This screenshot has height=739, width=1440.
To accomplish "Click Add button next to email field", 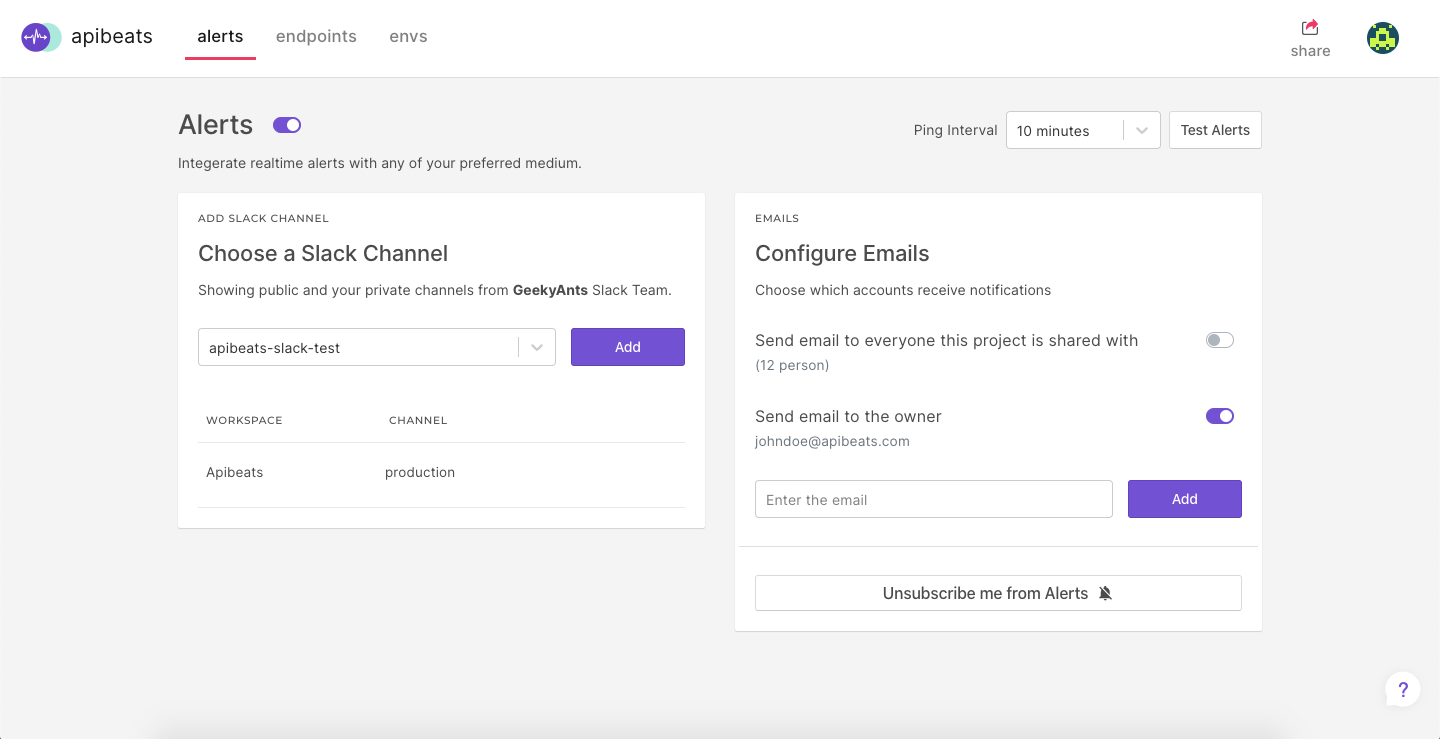I will click(1184, 499).
